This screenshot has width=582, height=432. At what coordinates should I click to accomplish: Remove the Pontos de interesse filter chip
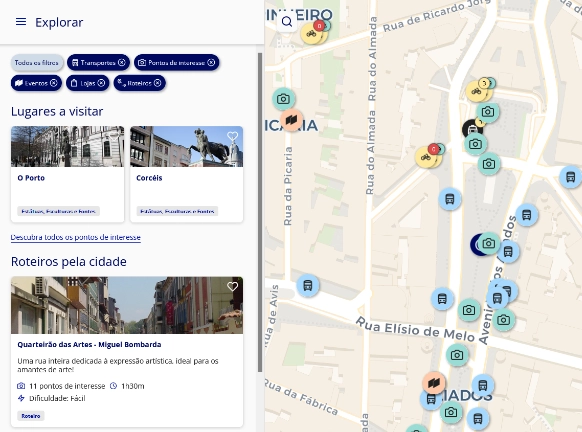[211, 63]
